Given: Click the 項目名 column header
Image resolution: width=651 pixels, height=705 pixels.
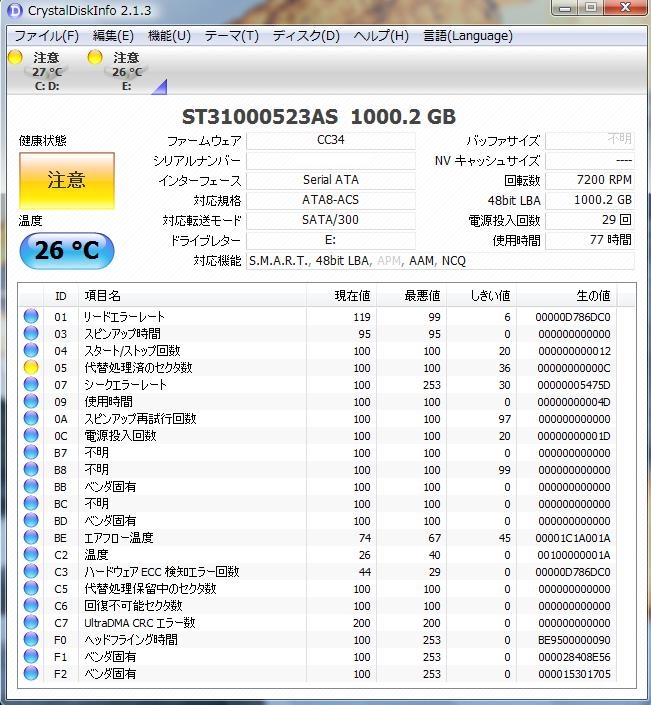Looking at the screenshot, I should tap(192, 296).
